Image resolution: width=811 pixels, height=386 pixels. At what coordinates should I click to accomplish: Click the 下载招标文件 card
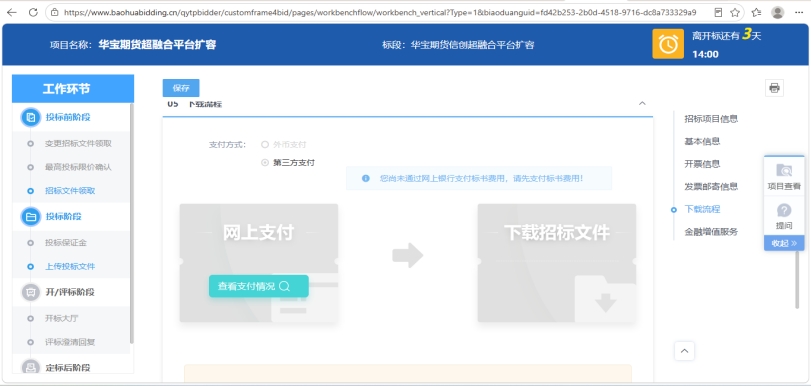(x=557, y=263)
